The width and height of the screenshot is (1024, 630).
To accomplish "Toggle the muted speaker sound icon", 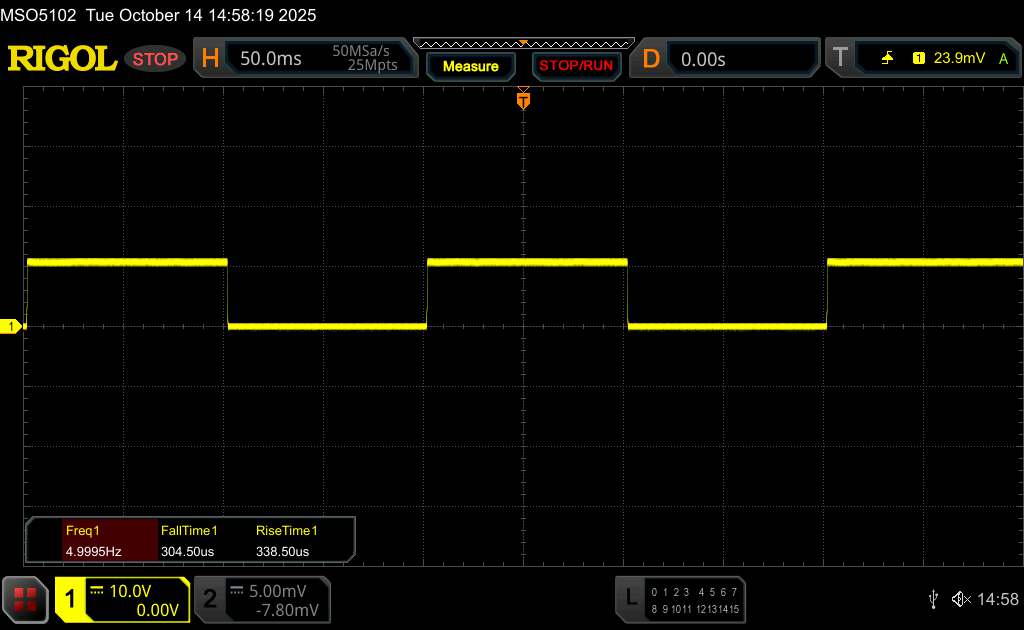I will (x=961, y=599).
